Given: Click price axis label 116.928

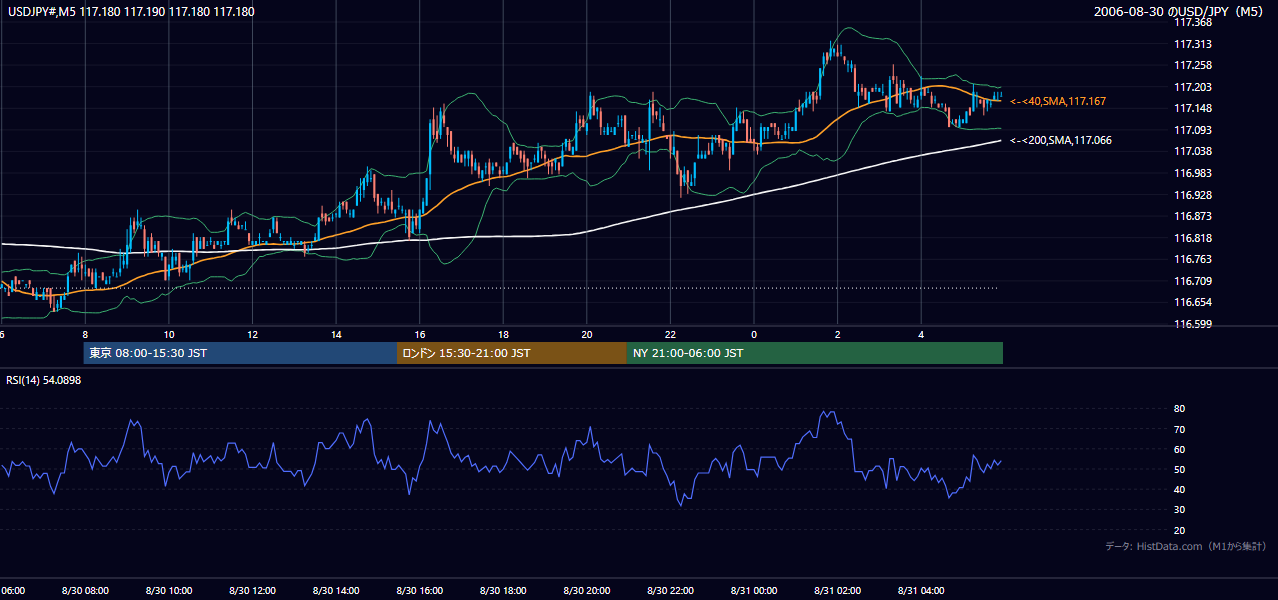Looking at the screenshot, I should coord(1192,195).
